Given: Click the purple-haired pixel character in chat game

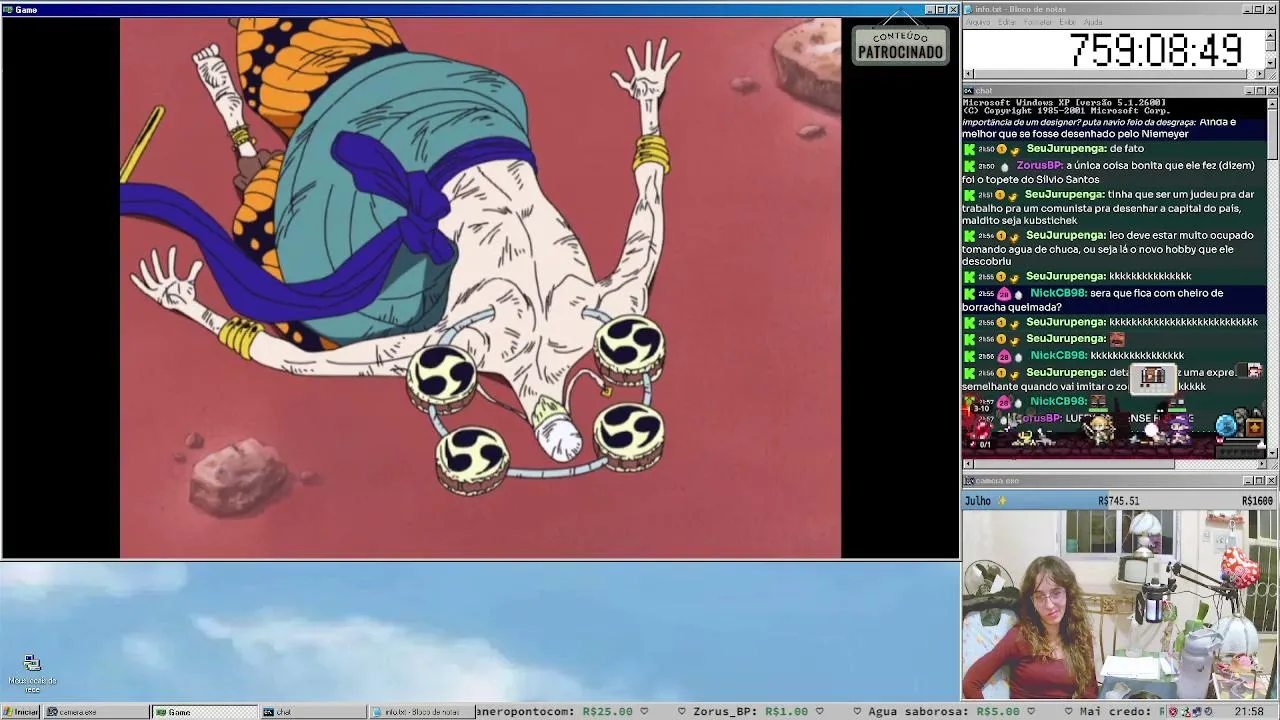Looking at the screenshot, I should click(x=1180, y=428).
